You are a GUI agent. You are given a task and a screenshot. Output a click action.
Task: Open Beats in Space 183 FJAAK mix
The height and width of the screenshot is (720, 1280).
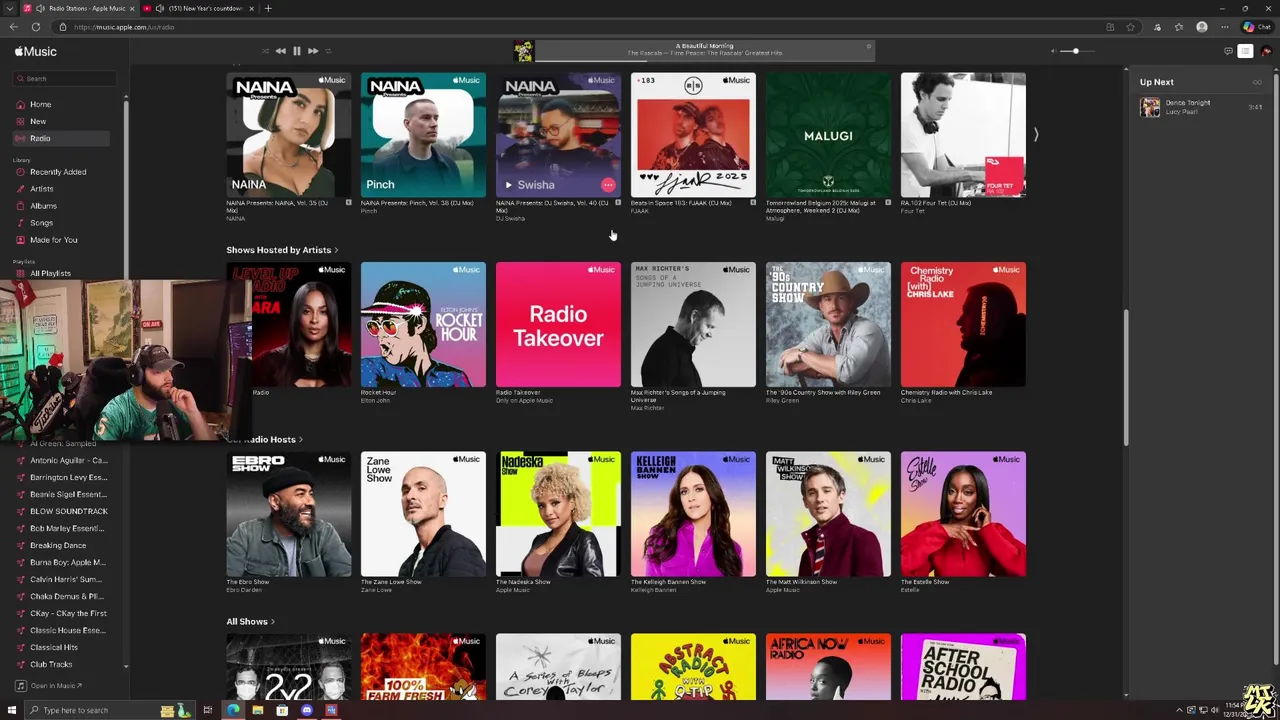[x=693, y=135]
